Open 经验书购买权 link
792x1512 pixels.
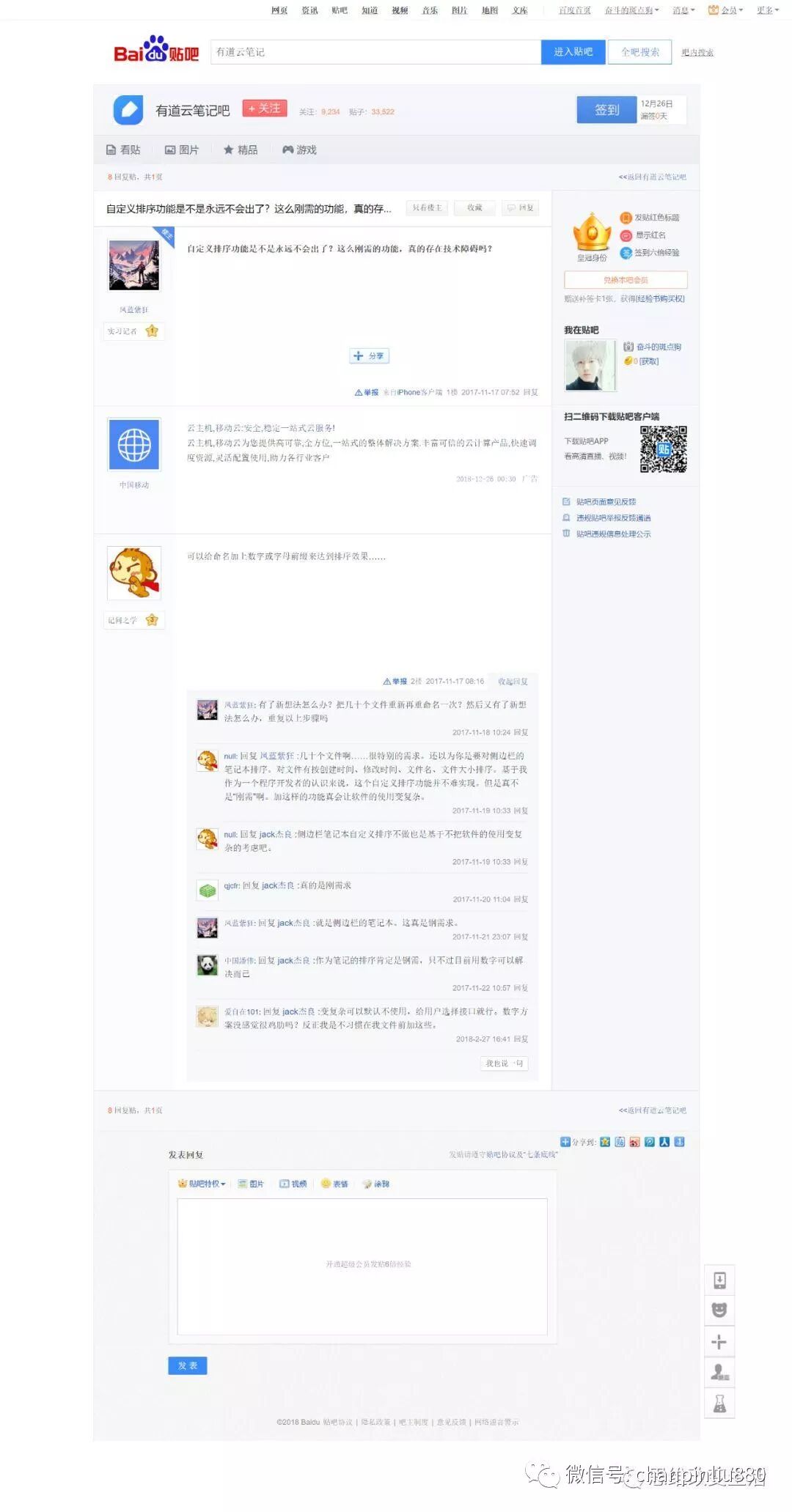coord(661,299)
